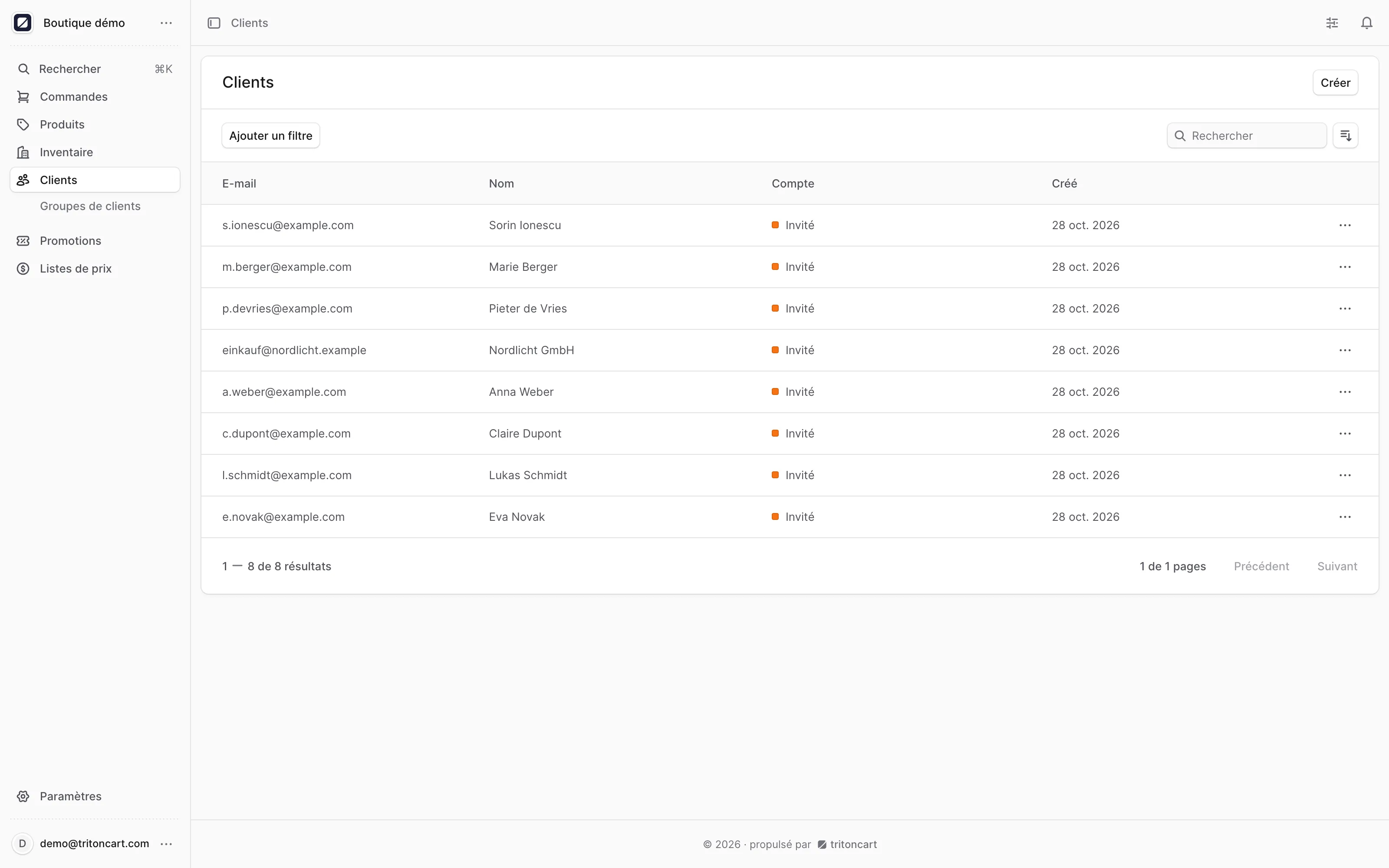The width and height of the screenshot is (1389, 868).
Task: Click Ajouter un filtre
Action: point(271,135)
